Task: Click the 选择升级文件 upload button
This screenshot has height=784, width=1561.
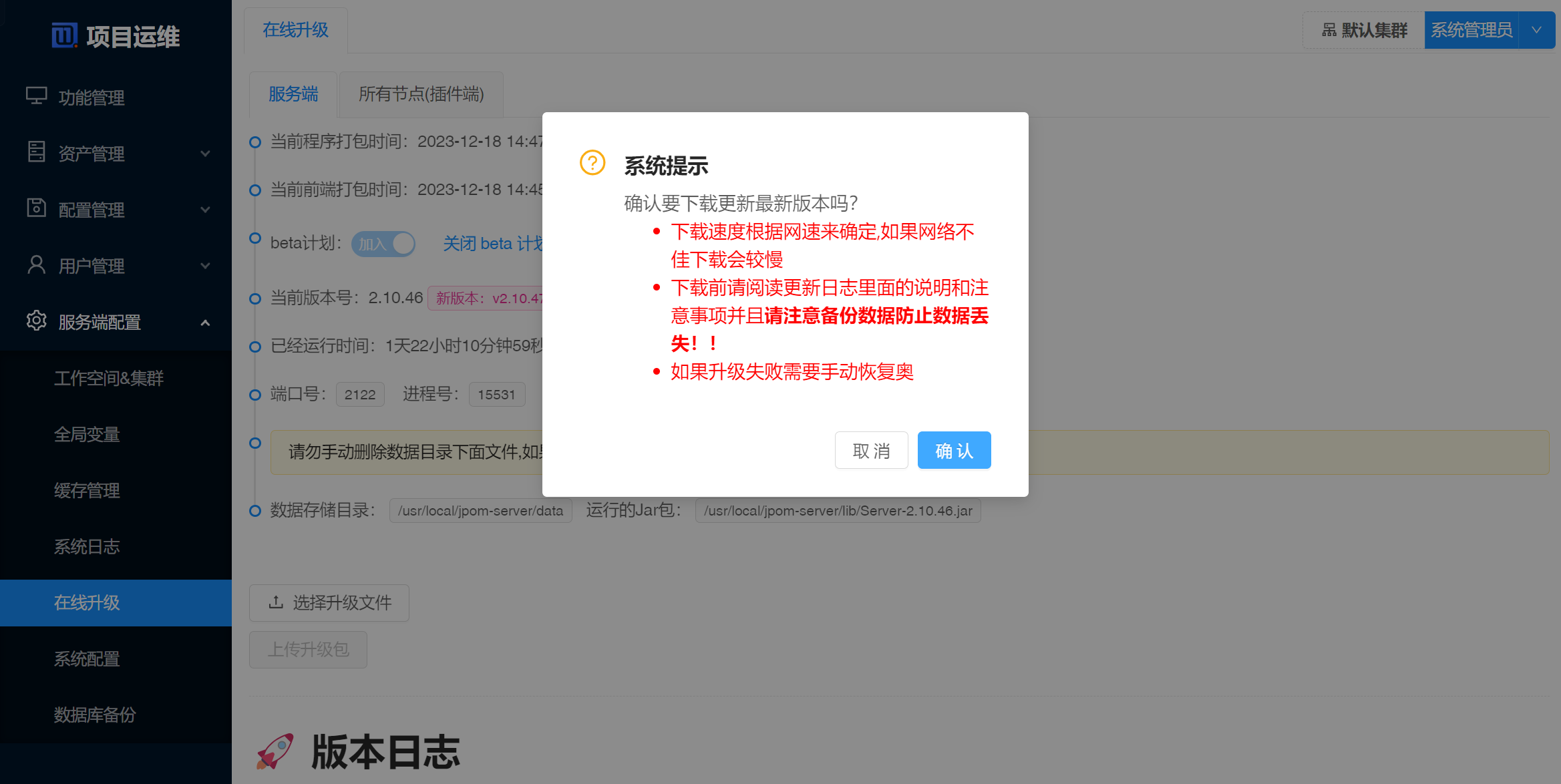Action: [x=329, y=602]
